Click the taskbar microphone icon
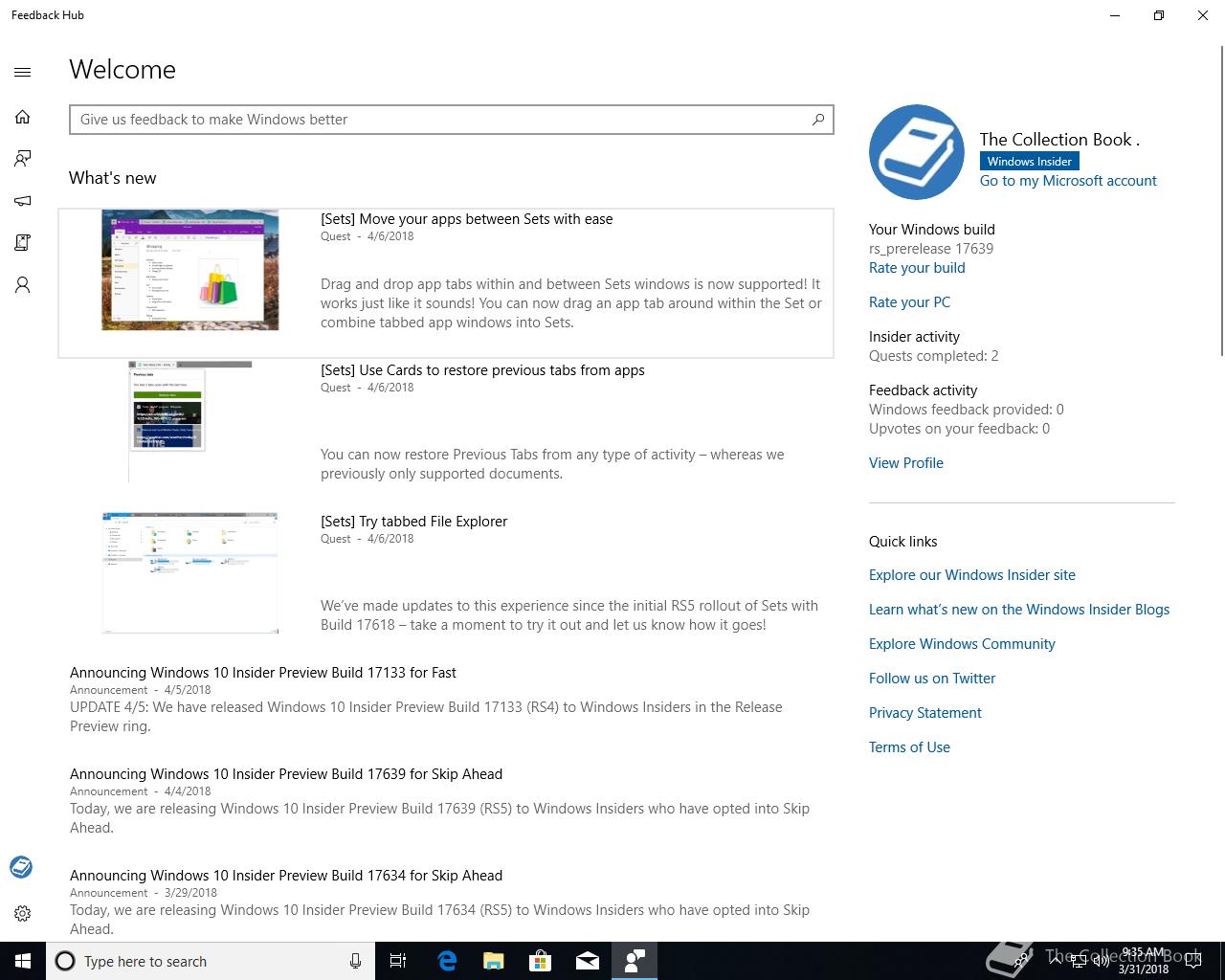Viewport: 1225px width, 980px height. click(355, 961)
